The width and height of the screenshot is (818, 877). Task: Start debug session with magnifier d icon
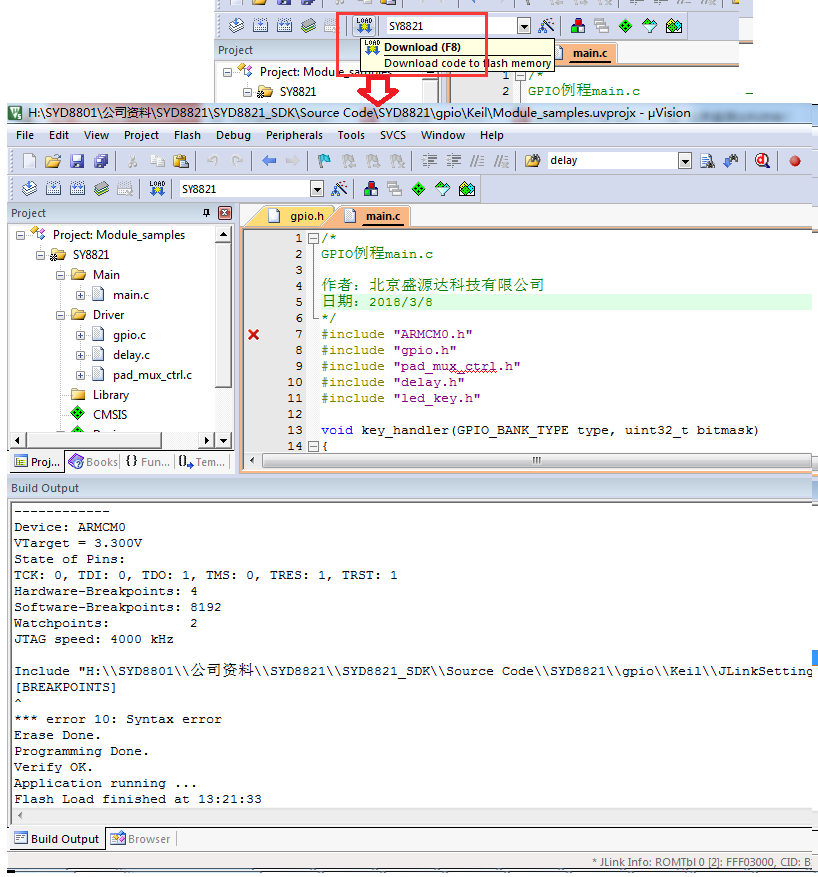tap(762, 161)
